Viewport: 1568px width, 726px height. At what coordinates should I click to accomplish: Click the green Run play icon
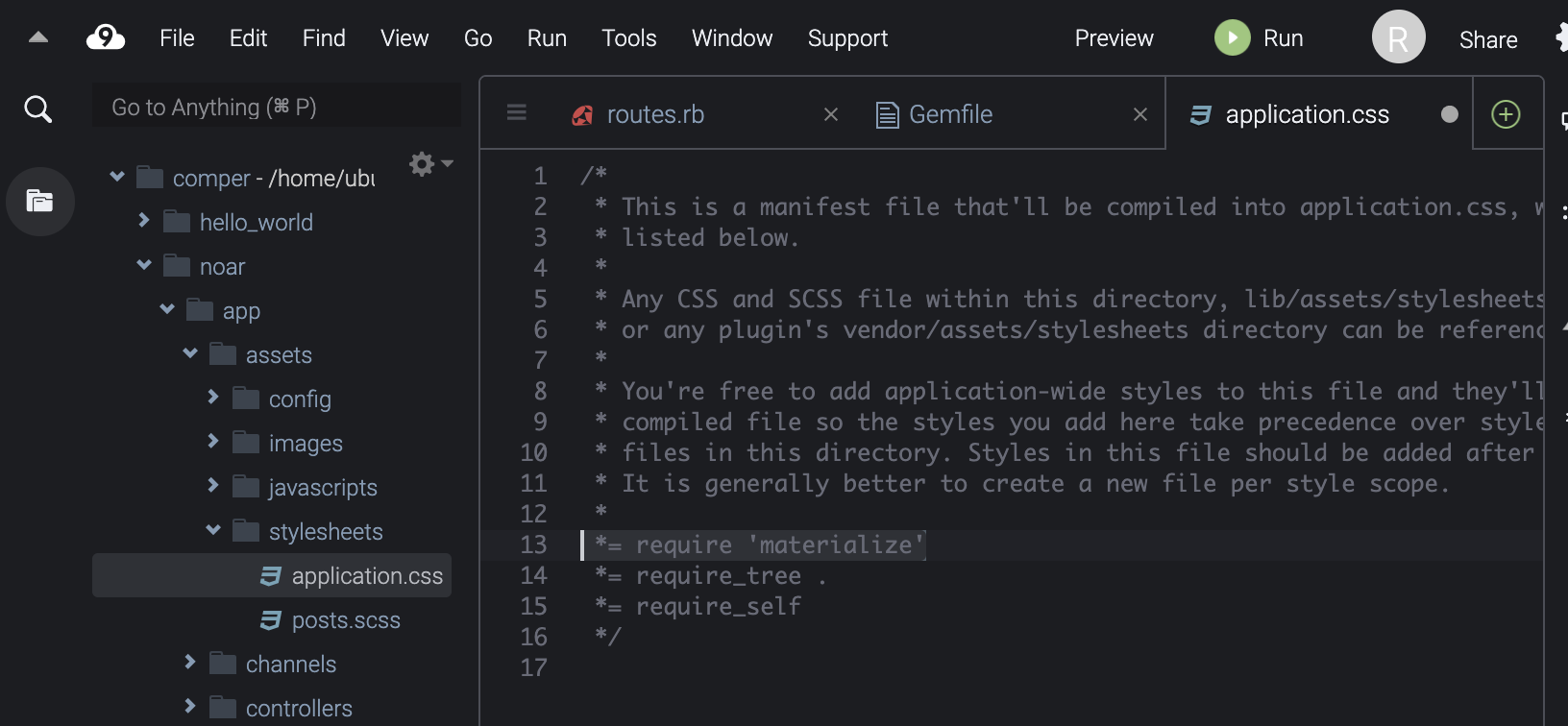tap(1232, 37)
